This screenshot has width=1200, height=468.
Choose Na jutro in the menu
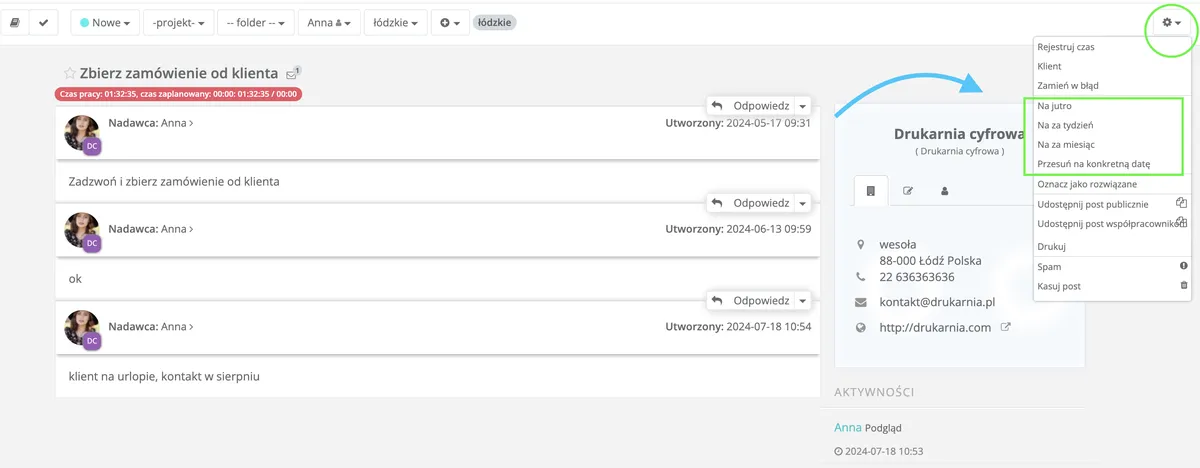pos(1053,105)
